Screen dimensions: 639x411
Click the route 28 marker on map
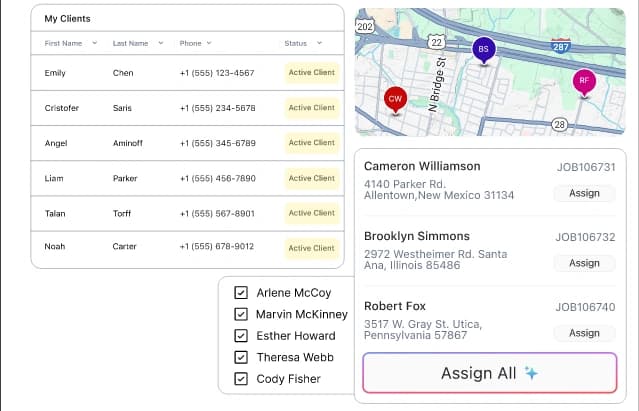(x=560, y=124)
